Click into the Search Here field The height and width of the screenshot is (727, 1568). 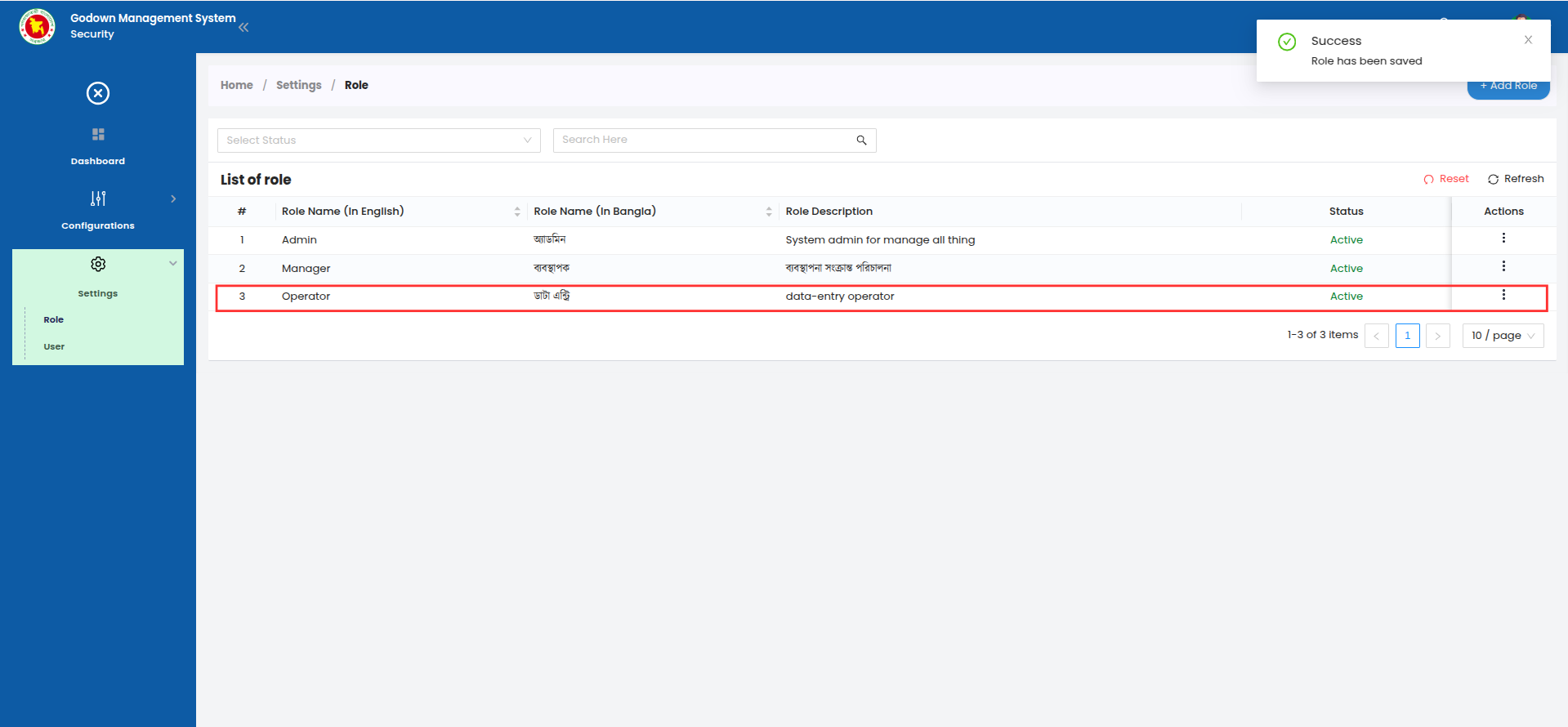tap(703, 140)
